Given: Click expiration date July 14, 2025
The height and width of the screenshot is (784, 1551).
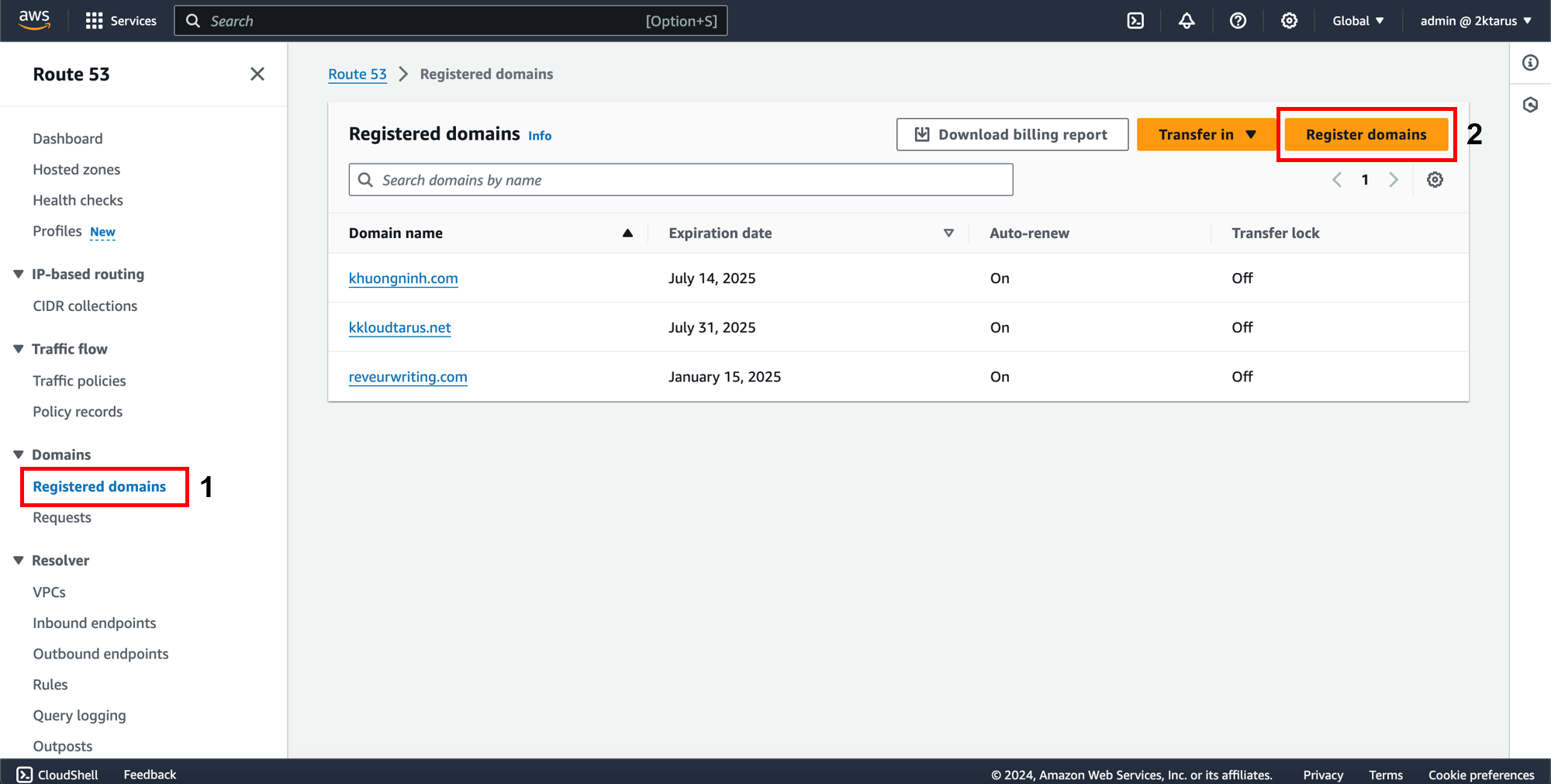Looking at the screenshot, I should click(x=712, y=278).
